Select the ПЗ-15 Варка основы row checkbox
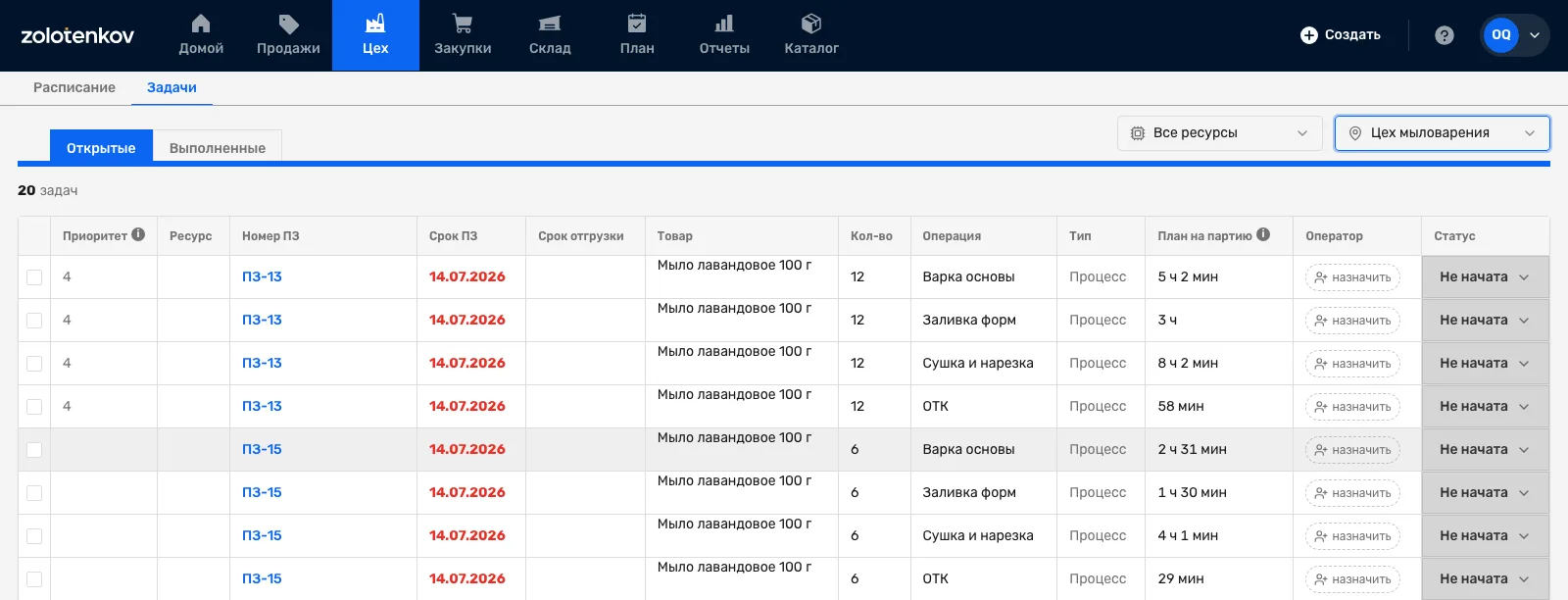This screenshot has height=600, width=1568. 34,450
